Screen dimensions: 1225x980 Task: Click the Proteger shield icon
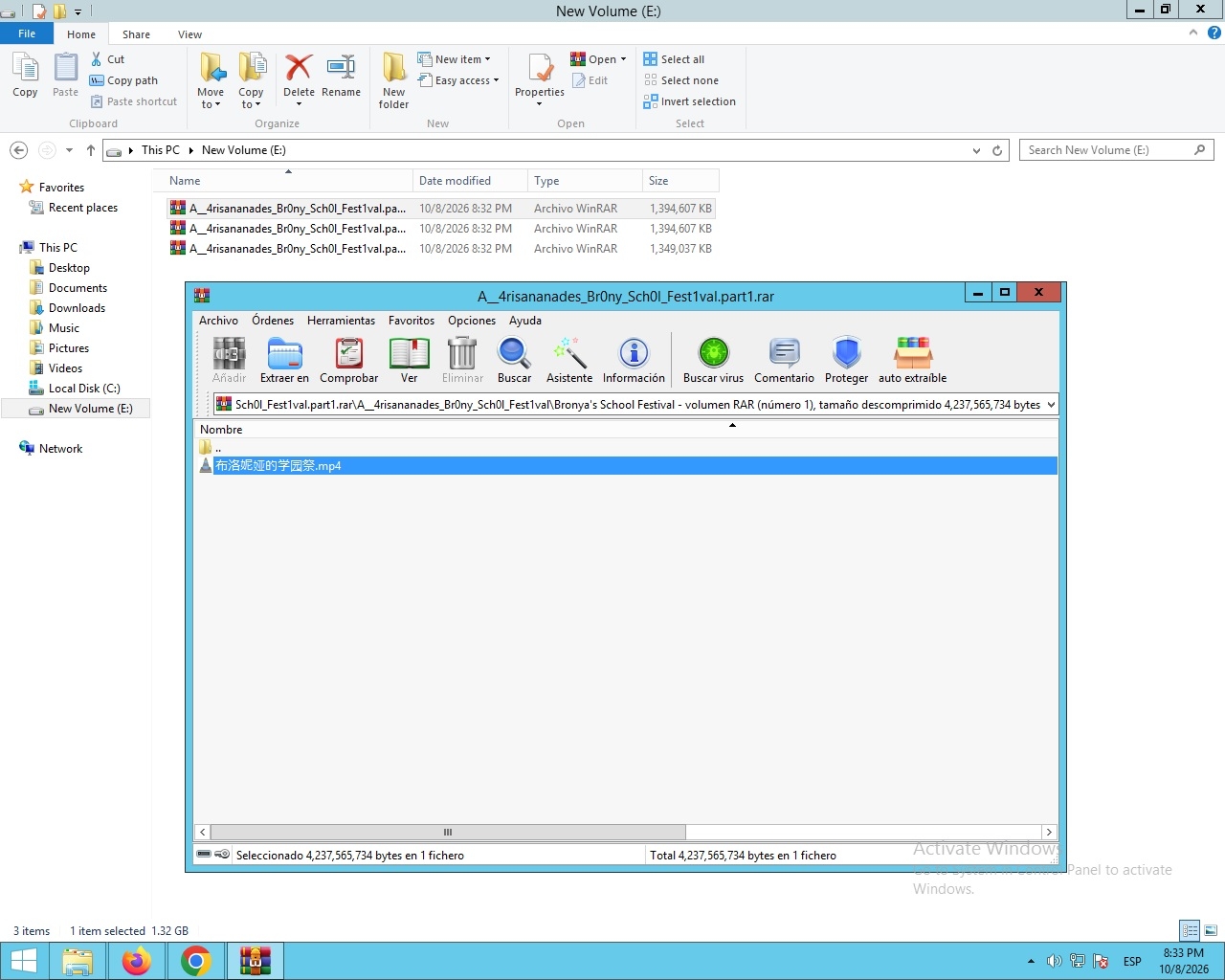[x=846, y=360]
